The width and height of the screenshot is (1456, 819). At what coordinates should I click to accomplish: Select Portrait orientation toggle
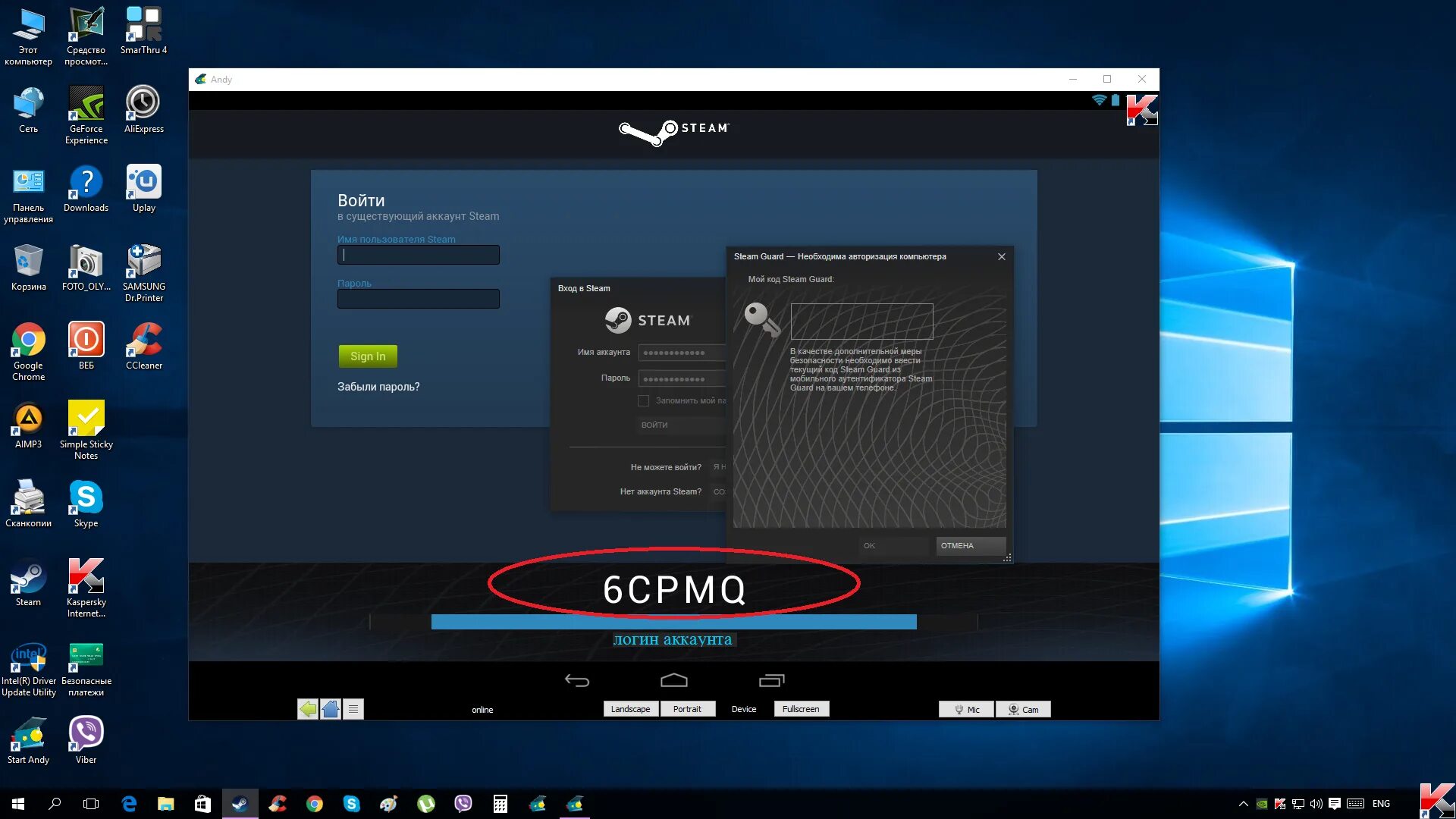click(687, 708)
